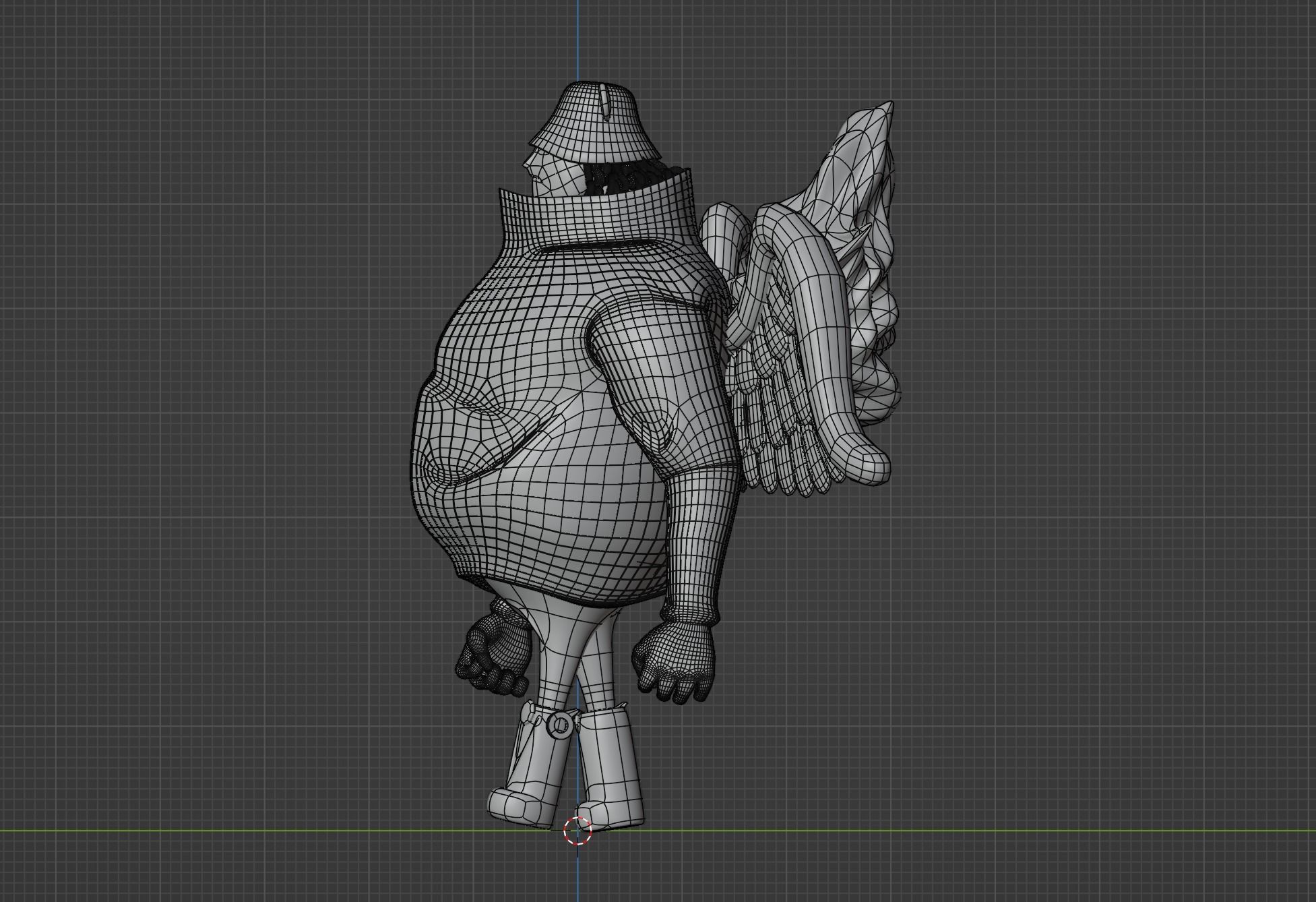Click the 3D cursor at the character's feet
1316x902 pixels.
[577, 831]
